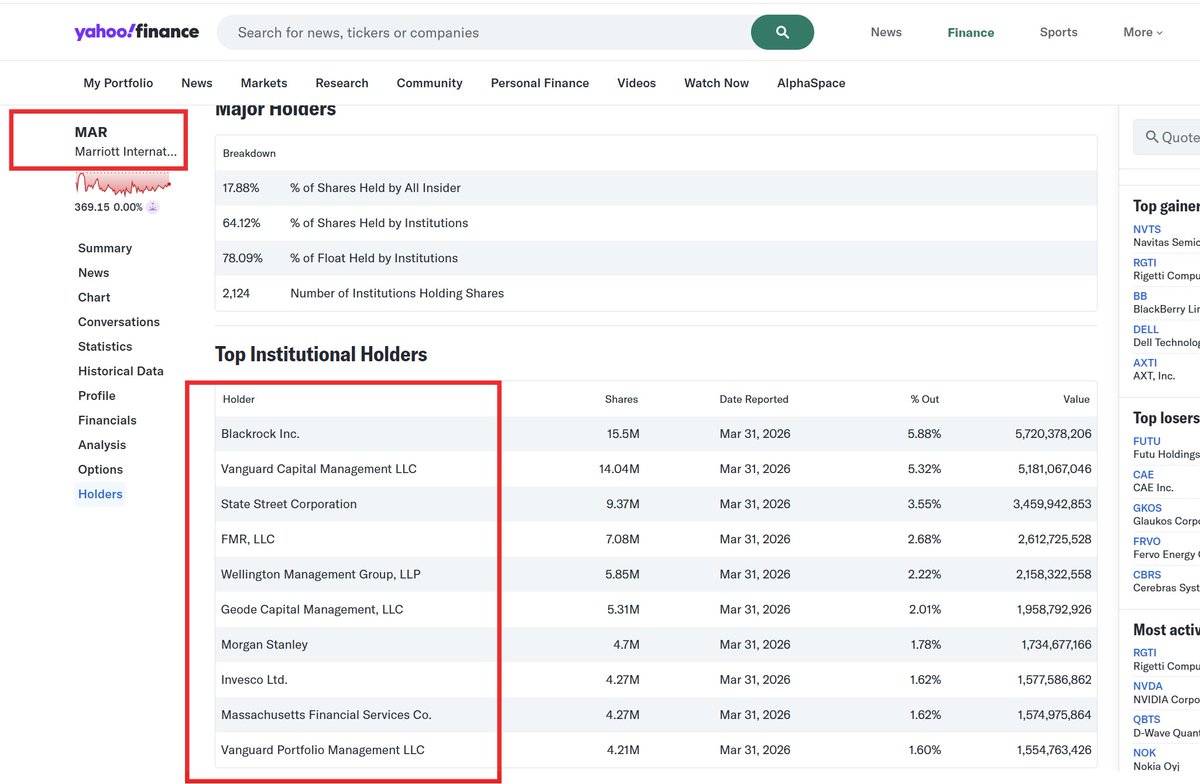Click the FUTU ticker link
Screen dimensions: 1200x784
click(x=1147, y=441)
